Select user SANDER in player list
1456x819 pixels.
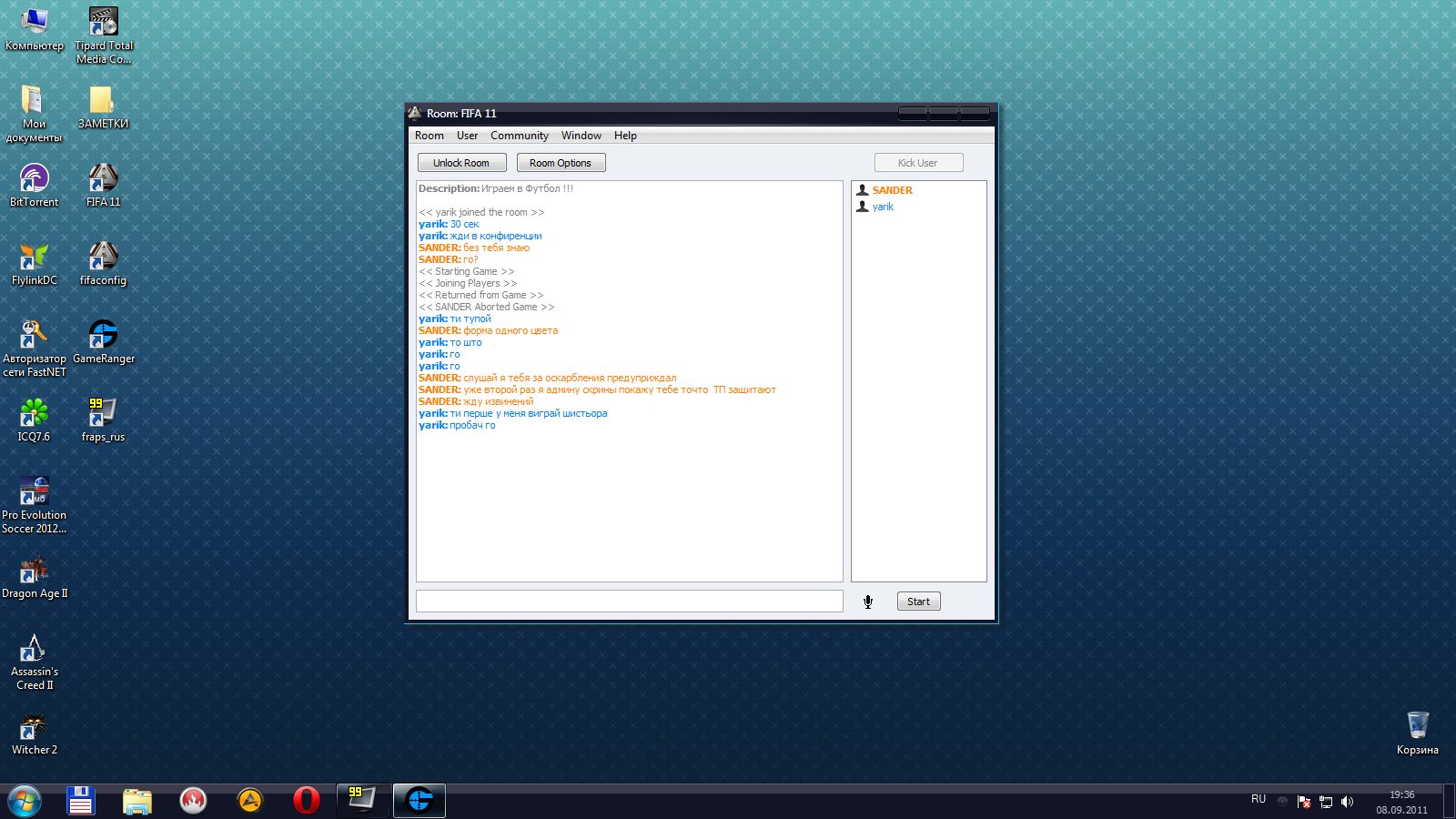[x=892, y=190]
